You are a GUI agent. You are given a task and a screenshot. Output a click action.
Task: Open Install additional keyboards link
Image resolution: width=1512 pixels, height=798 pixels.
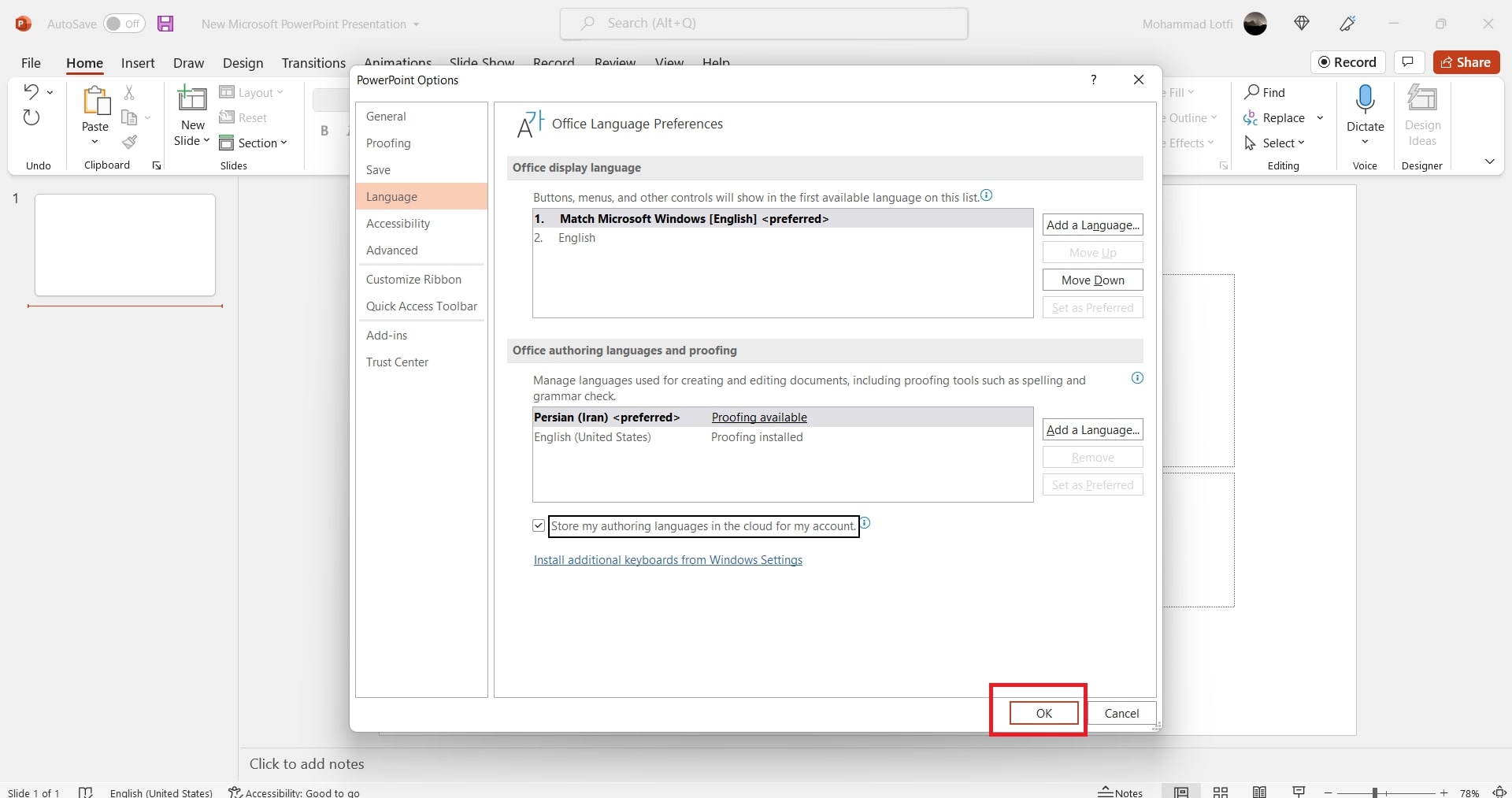click(668, 560)
